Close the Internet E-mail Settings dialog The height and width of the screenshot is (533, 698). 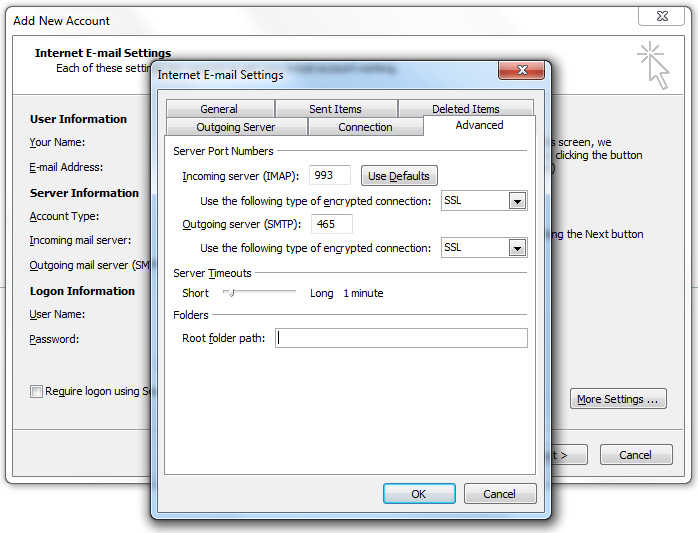tap(522, 70)
